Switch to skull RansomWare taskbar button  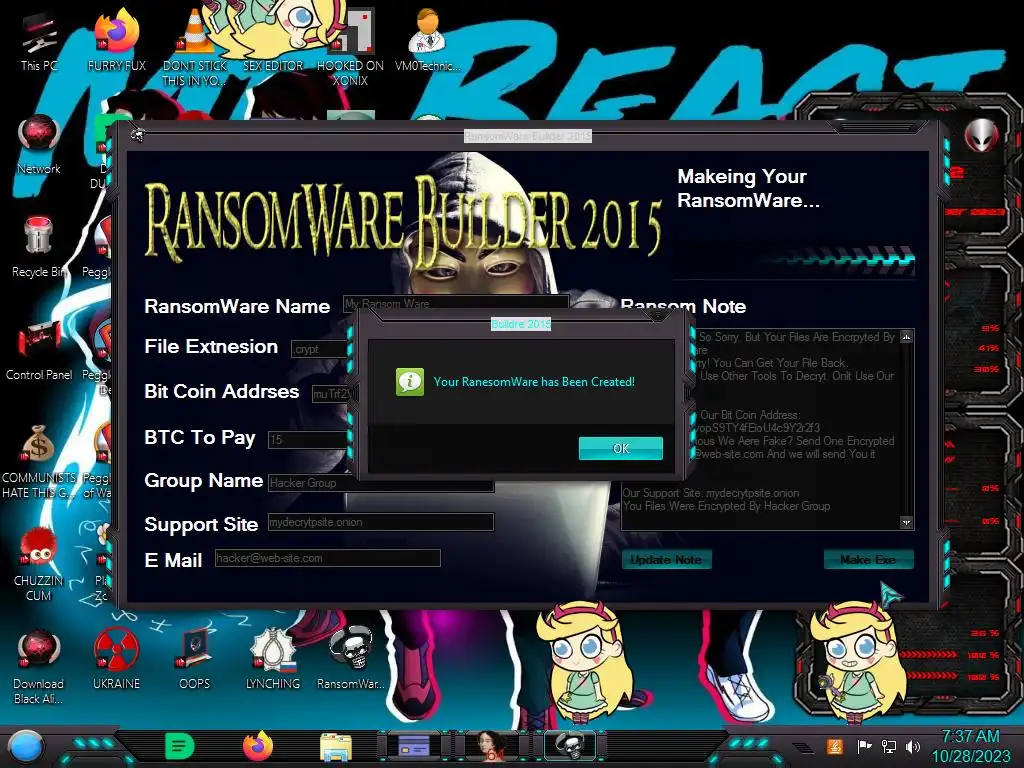[570, 746]
